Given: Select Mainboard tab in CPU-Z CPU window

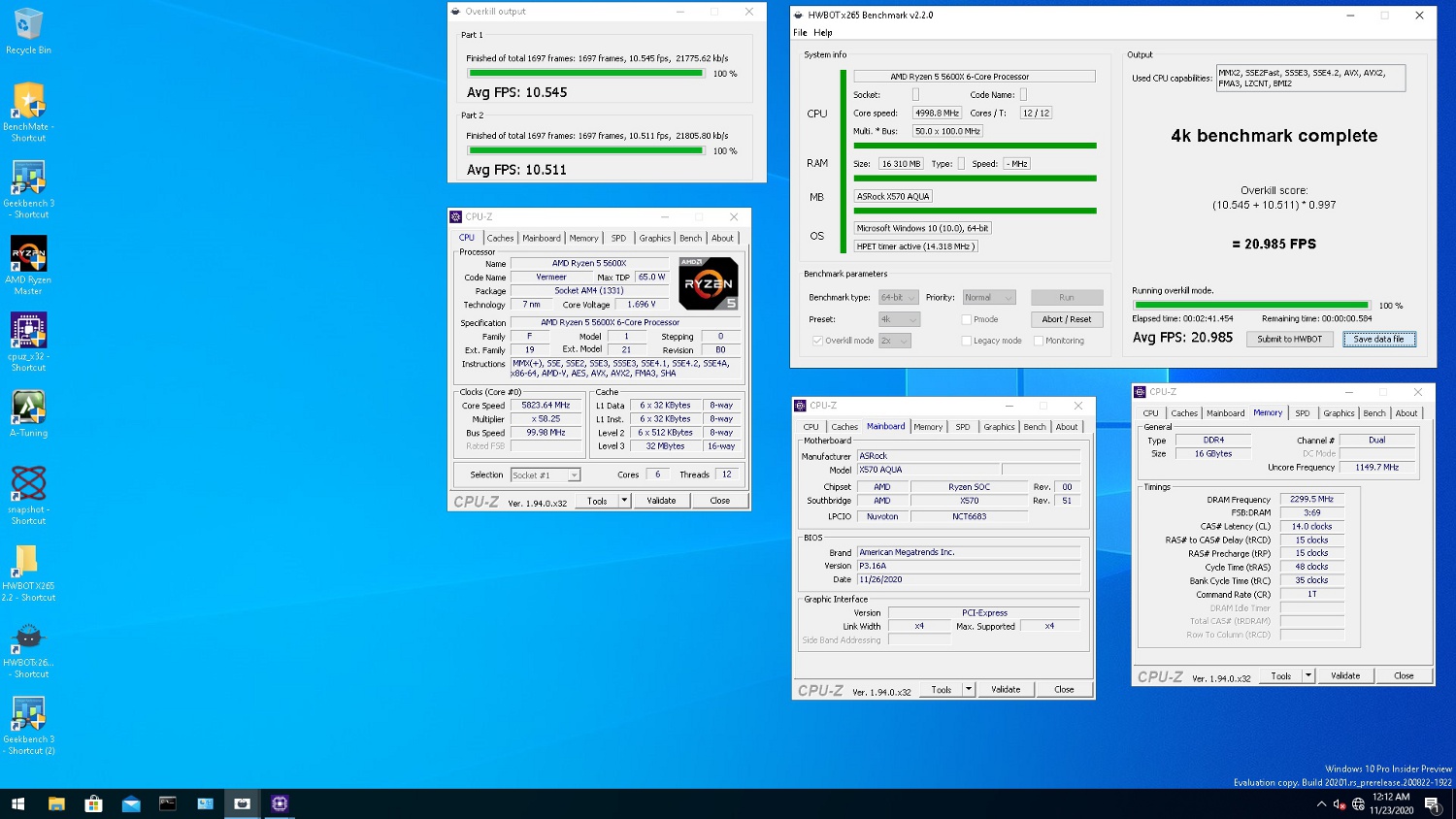Looking at the screenshot, I should tap(542, 238).
